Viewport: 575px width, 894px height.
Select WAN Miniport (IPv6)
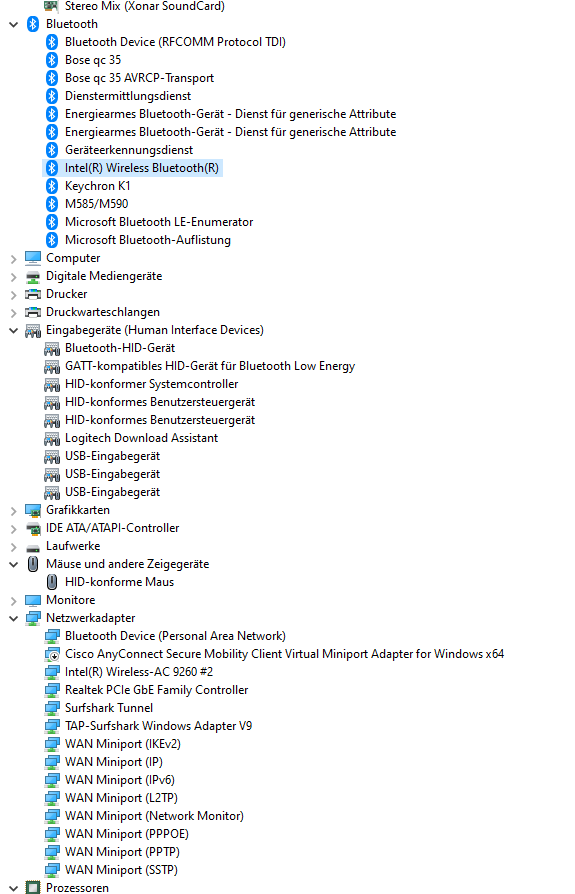[120, 780]
